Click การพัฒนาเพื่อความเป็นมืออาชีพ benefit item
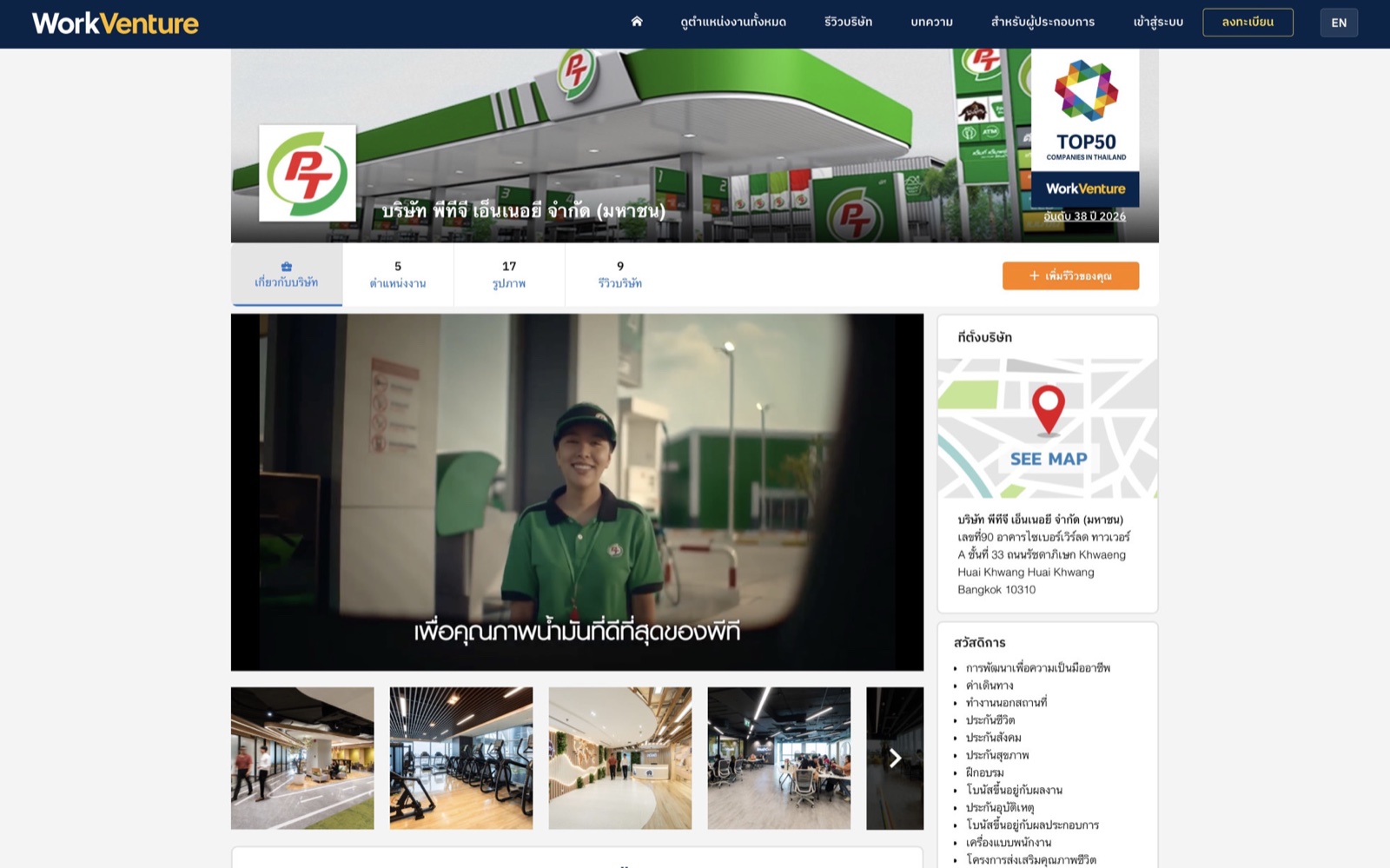The height and width of the screenshot is (868, 1390). (1038, 668)
